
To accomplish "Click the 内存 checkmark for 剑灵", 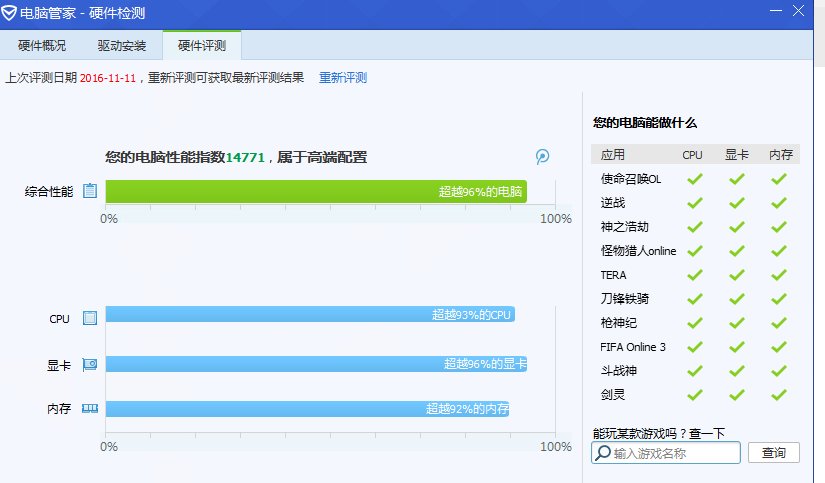I will point(779,395).
